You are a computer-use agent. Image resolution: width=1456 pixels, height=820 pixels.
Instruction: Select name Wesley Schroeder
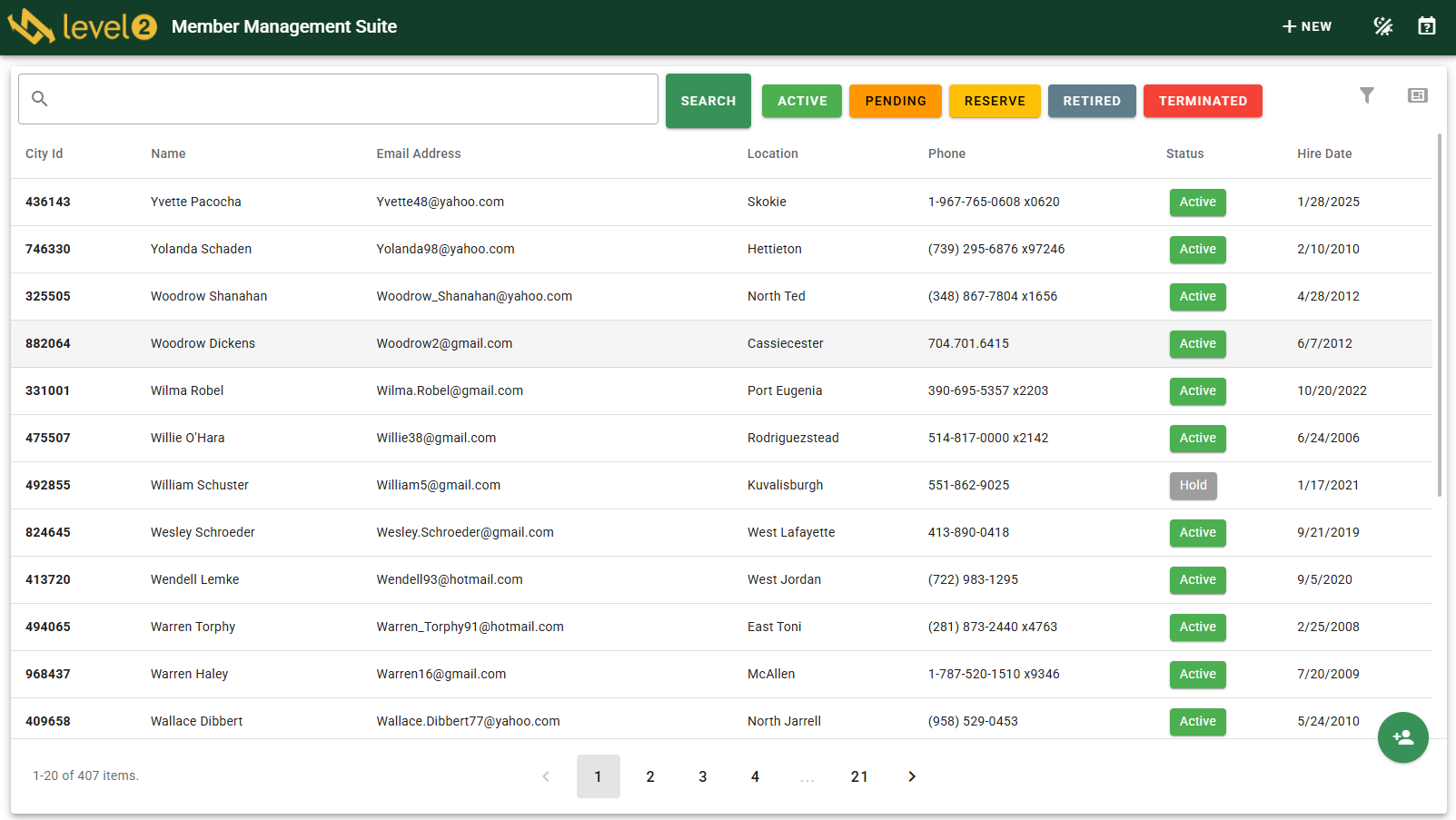[203, 532]
